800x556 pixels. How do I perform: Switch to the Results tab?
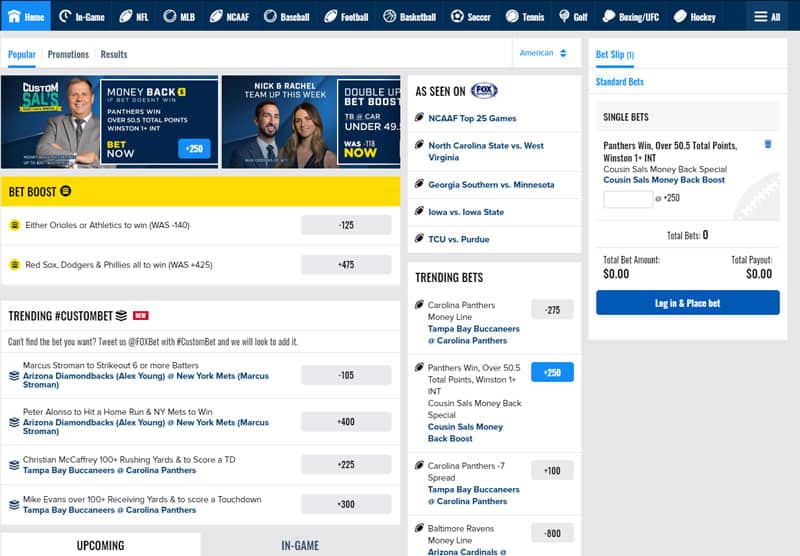(114, 54)
